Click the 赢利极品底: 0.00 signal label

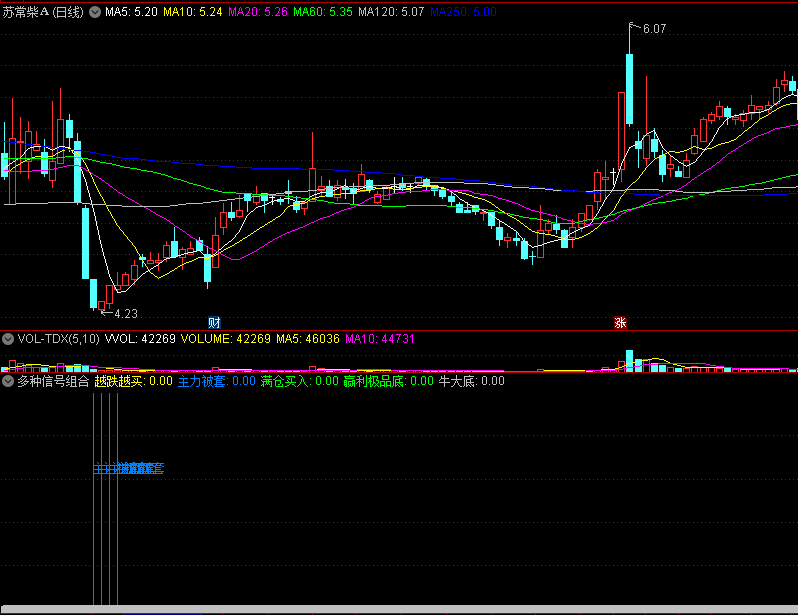point(388,381)
